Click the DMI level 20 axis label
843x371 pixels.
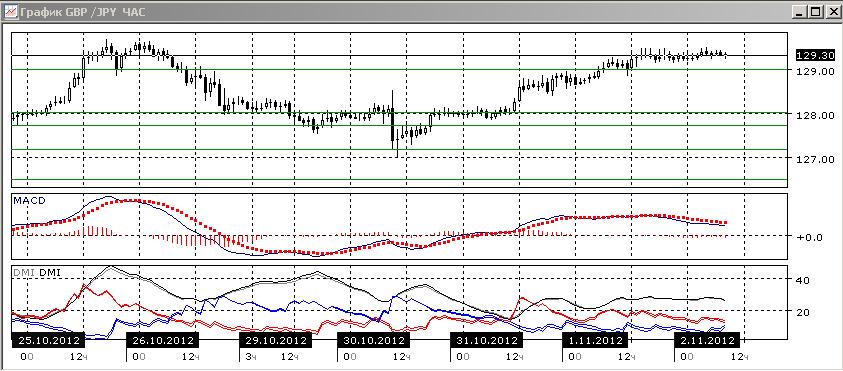[802, 312]
